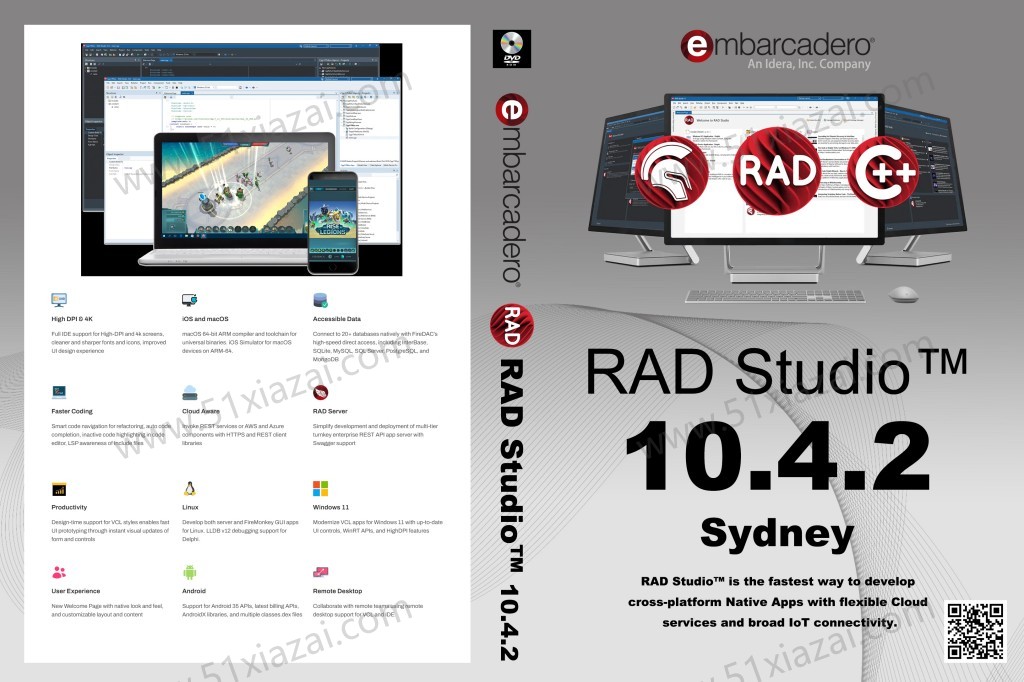This screenshot has width=1024, height=682.
Task: Click the 'High DPI & 4K' heading
Action: [72, 319]
